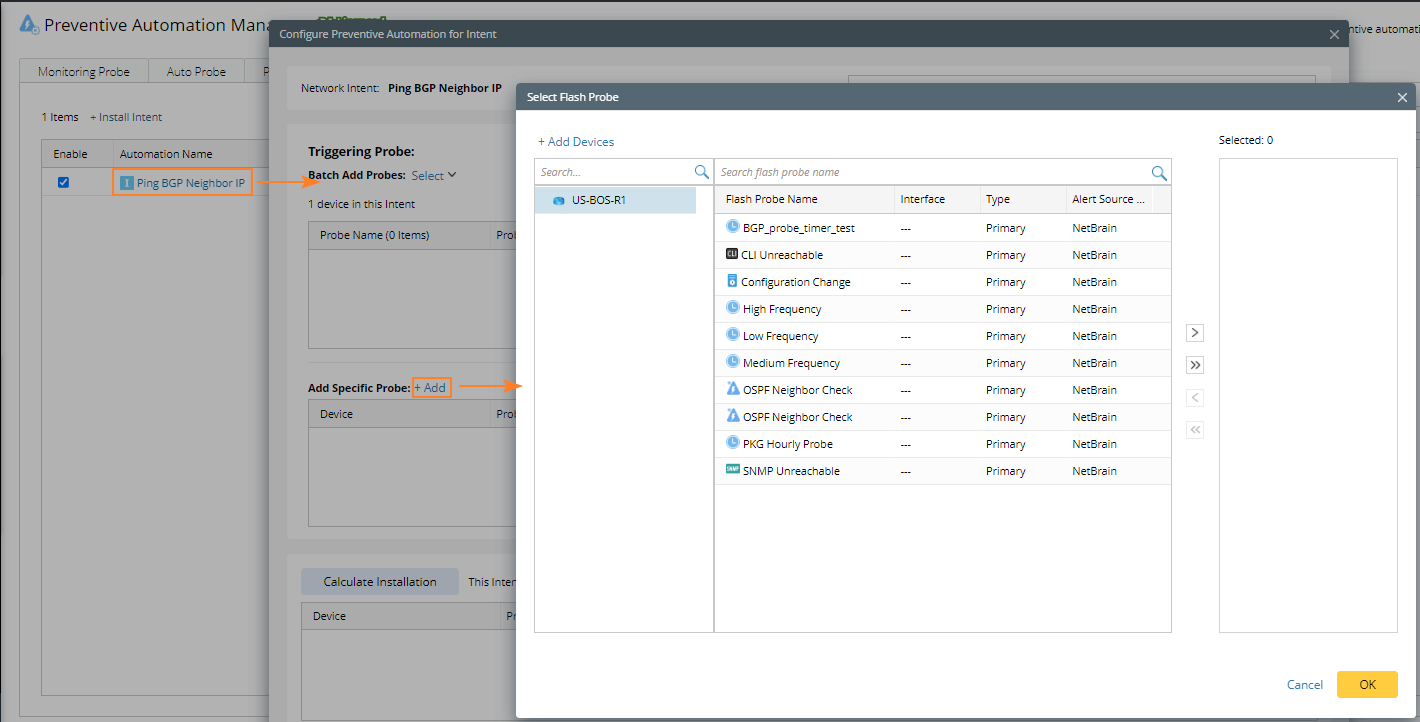Click the CLI Unreachable probe icon
The image size is (1420, 722).
click(x=732, y=255)
